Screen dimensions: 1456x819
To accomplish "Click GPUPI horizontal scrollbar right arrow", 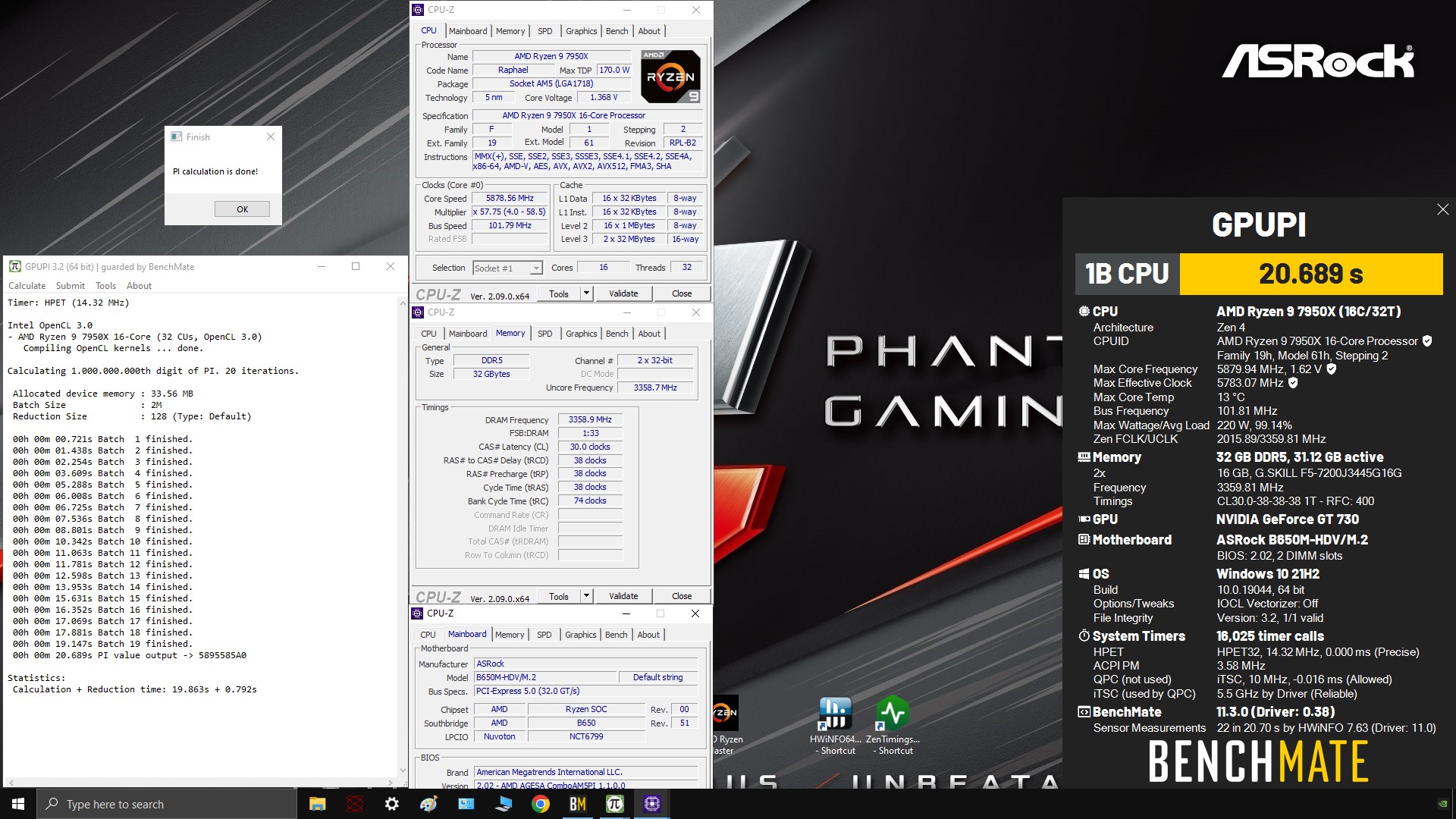I will click(x=391, y=782).
